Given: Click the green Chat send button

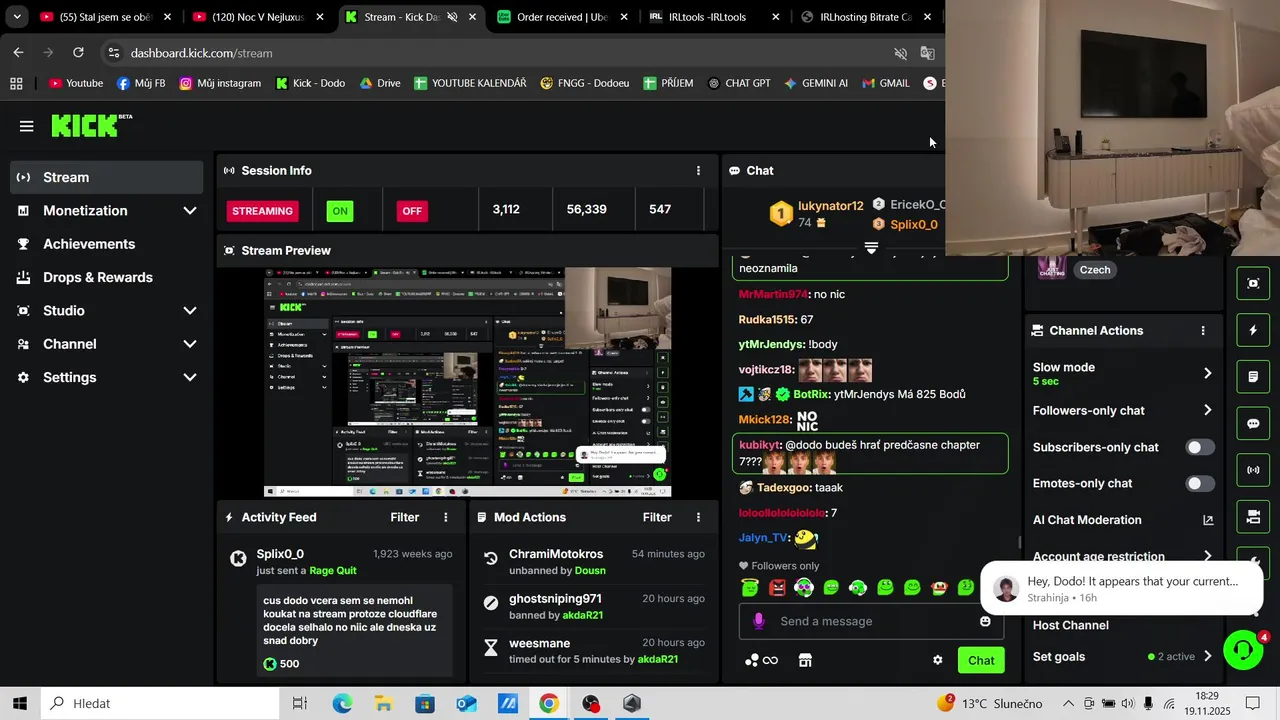Looking at the screenshot, I should [x=981, y=660].
